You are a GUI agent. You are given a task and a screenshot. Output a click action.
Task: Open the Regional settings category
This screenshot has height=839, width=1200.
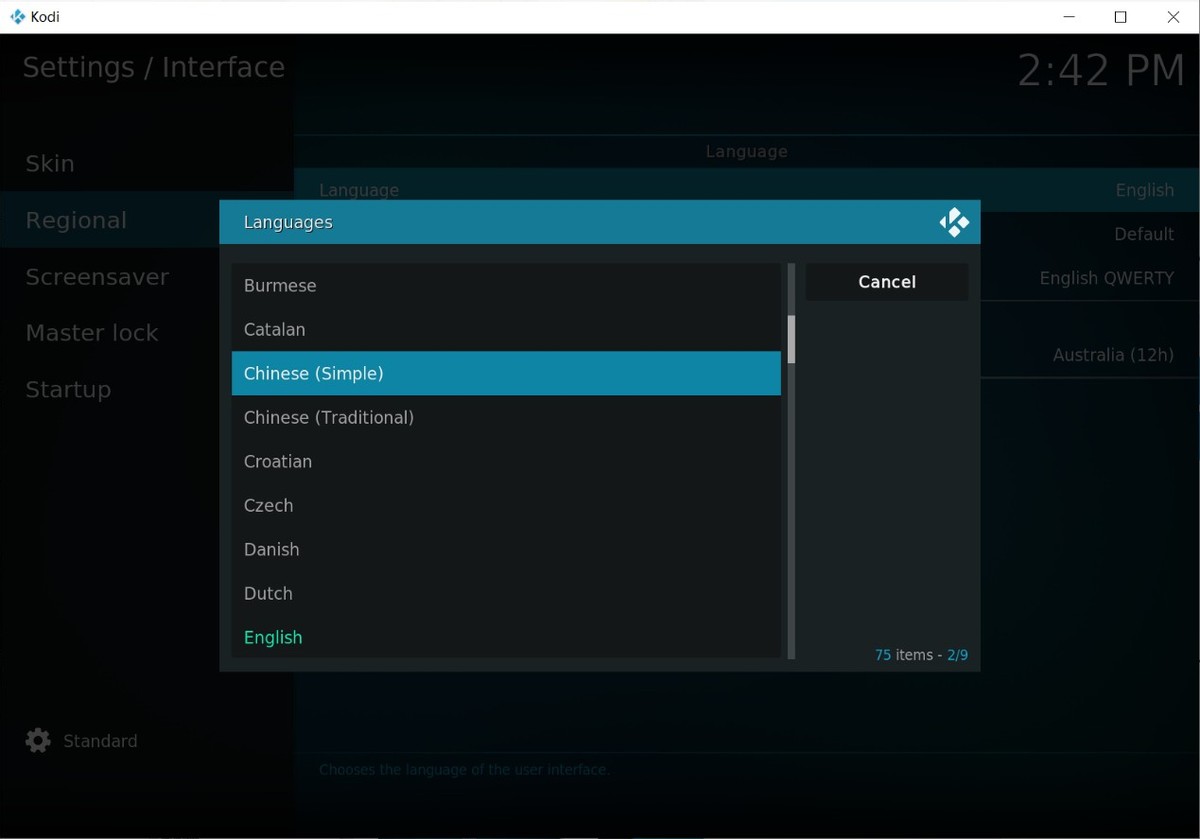[x=147, y=220]
